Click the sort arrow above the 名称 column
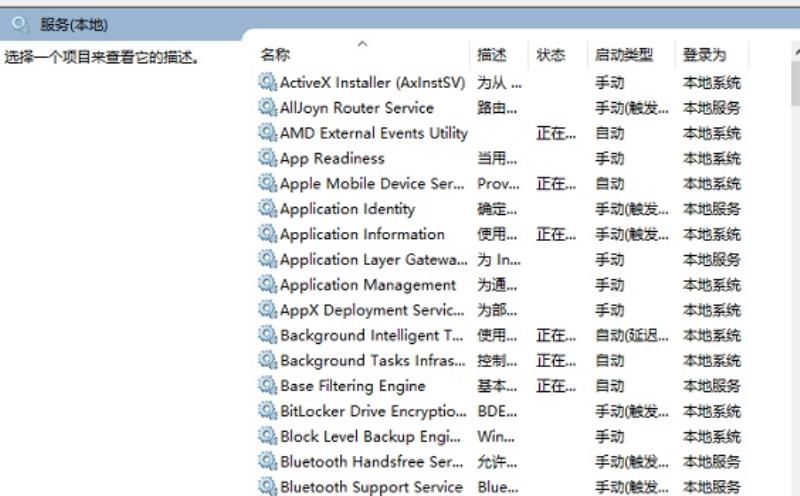800x496 pixels. click(363, 44)
